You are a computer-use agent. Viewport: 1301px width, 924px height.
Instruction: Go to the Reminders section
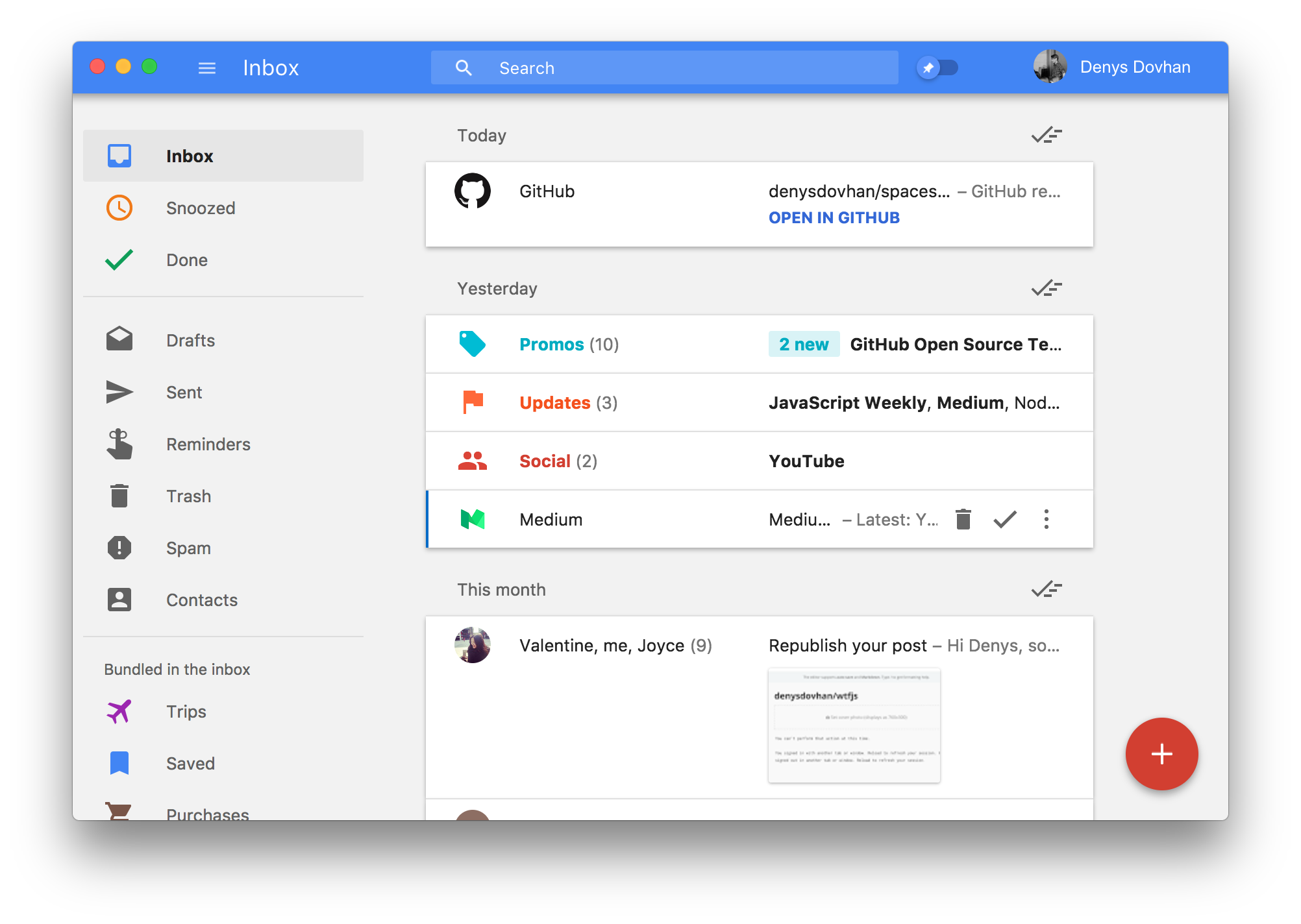coord(208,444)
